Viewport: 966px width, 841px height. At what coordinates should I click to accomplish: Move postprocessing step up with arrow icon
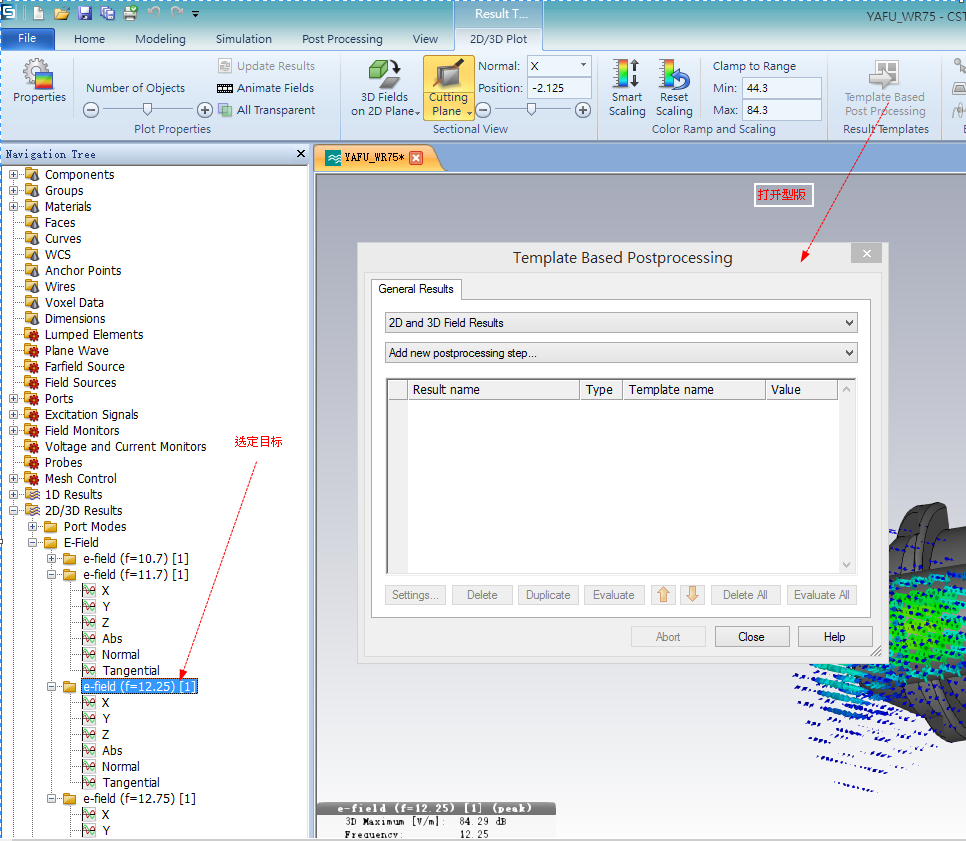(x=664, y=595)
